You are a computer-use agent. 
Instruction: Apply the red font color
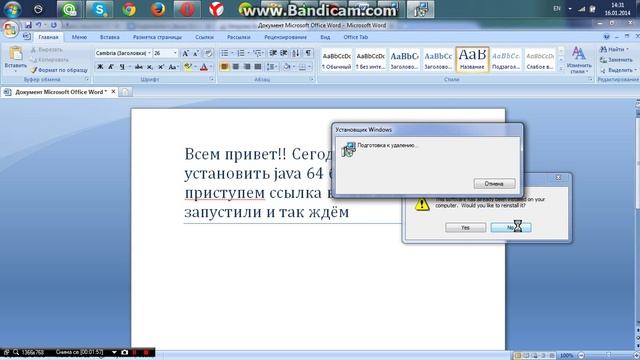coord(204,67)
